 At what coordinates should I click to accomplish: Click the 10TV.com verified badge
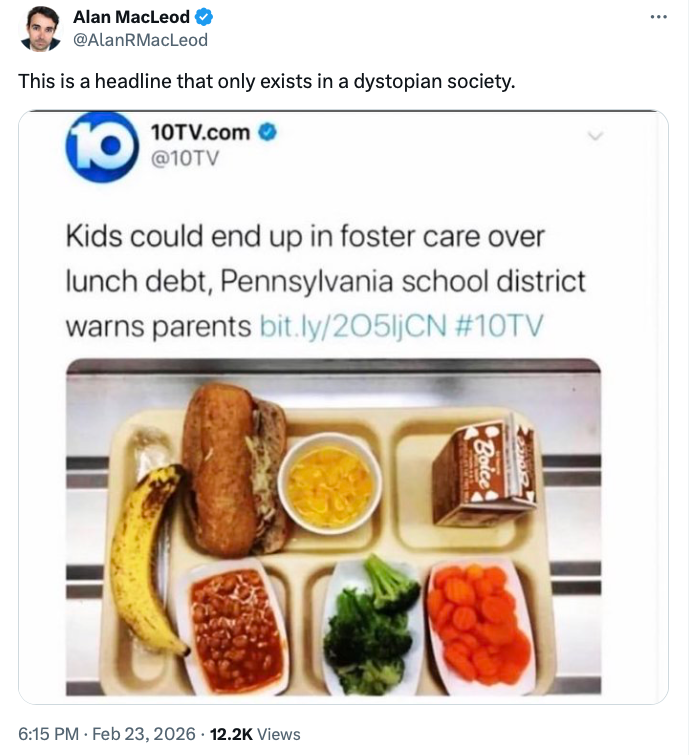[268, 132]
